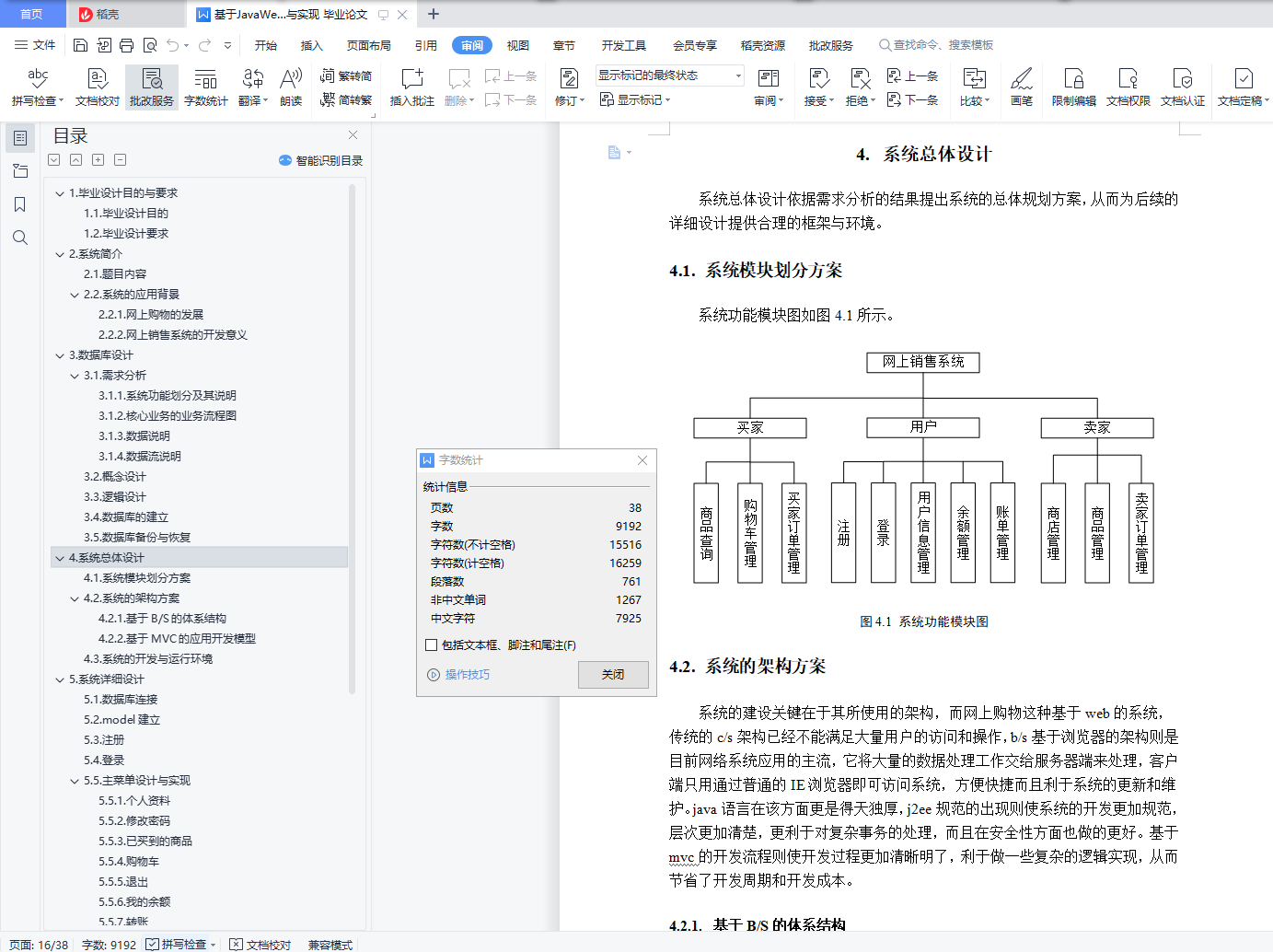Viewport: 1273px width, 952px height.
Task: Collapse the 5.5.主菜单设计与实现 outline node
Action: pyautogui.click(x=75, y=781)
